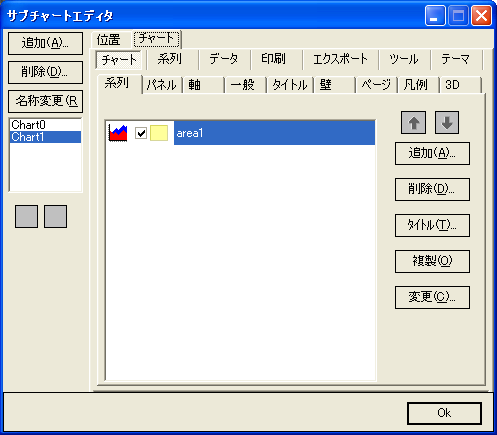Uncheck the area1 series visibility checkbox

141,133
